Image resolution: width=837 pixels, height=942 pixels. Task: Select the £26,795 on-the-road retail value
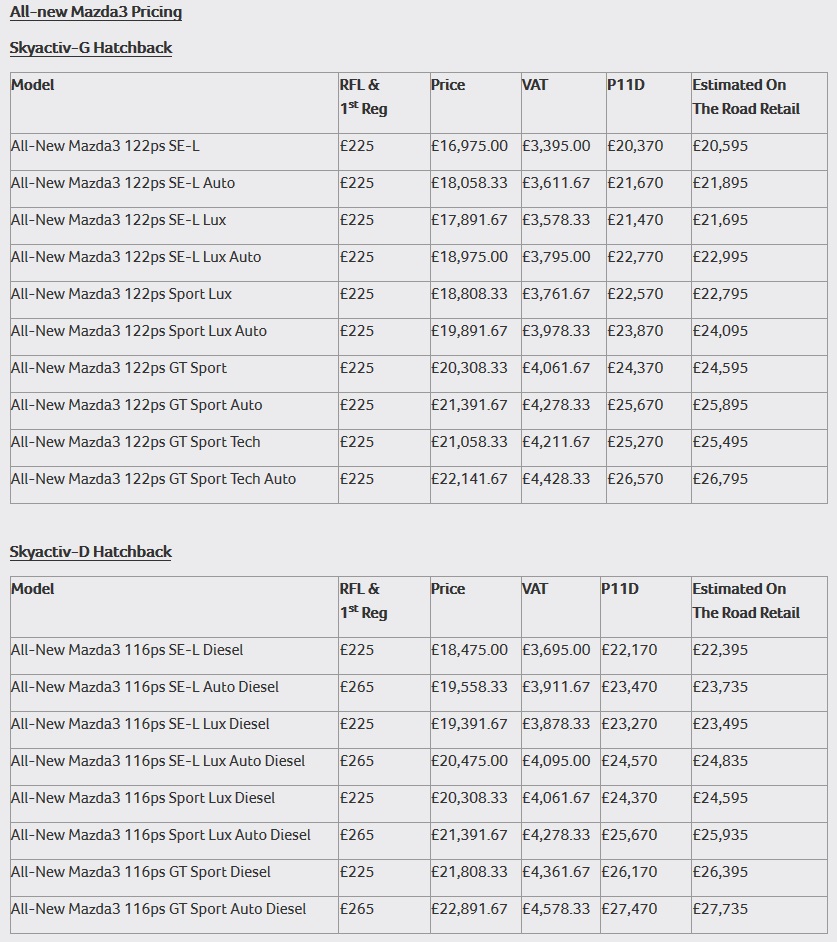tap(720, 479)
